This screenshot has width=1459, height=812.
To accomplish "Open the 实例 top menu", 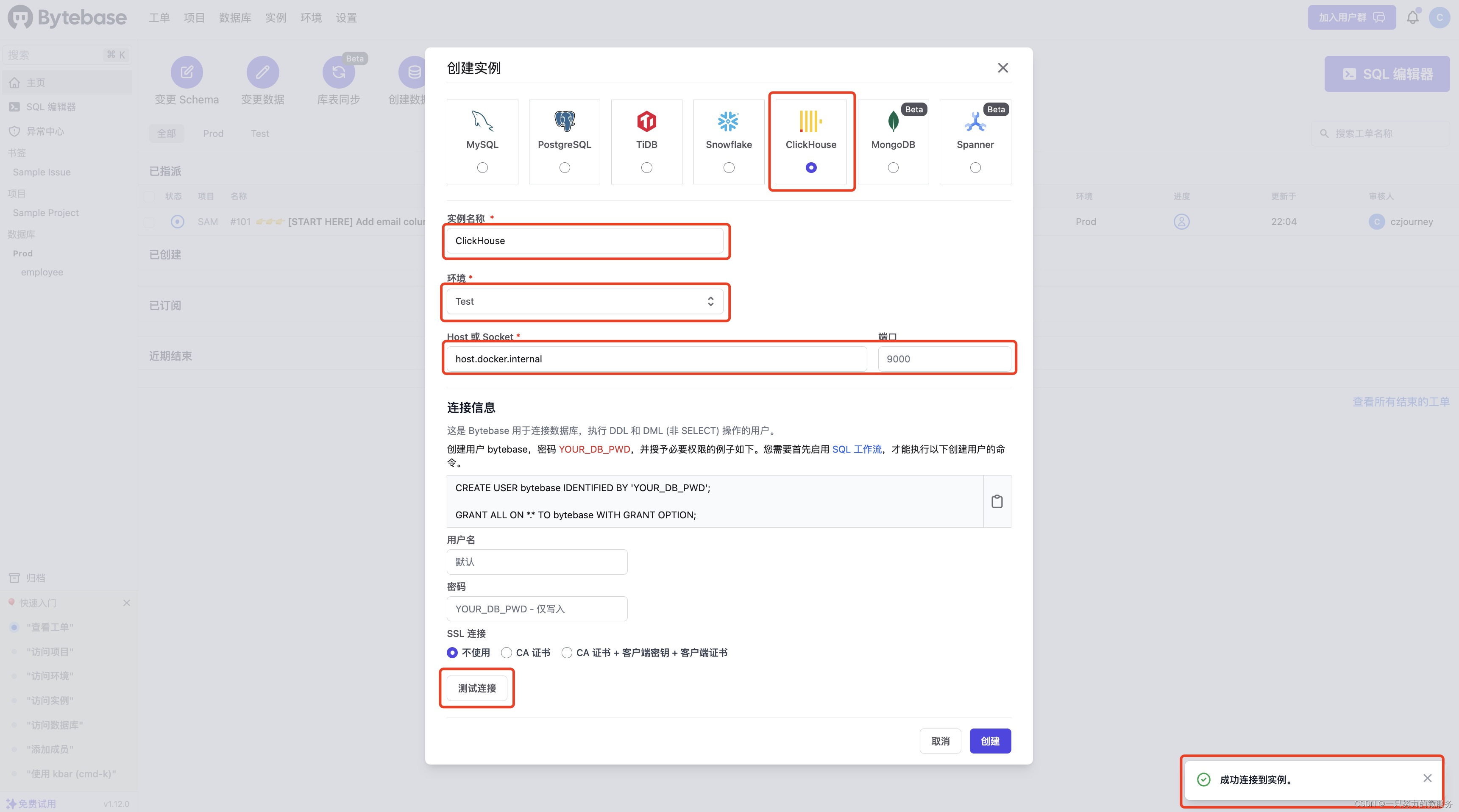I will [276, 17].
